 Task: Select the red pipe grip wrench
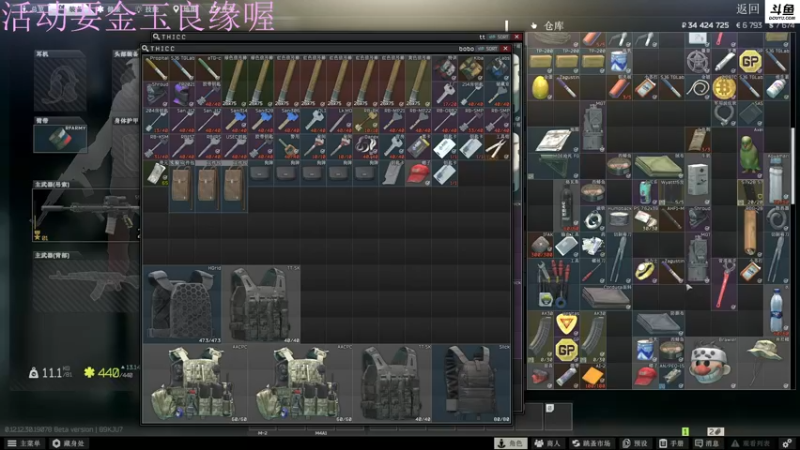(724, 284)
